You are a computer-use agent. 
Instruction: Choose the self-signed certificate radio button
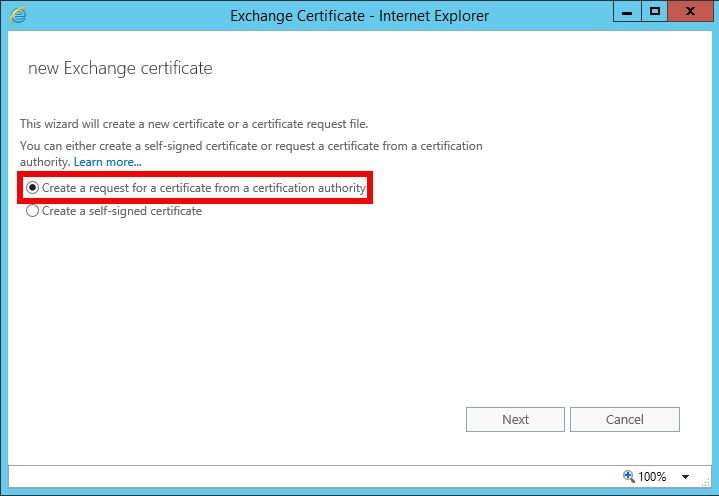point(33,212)
